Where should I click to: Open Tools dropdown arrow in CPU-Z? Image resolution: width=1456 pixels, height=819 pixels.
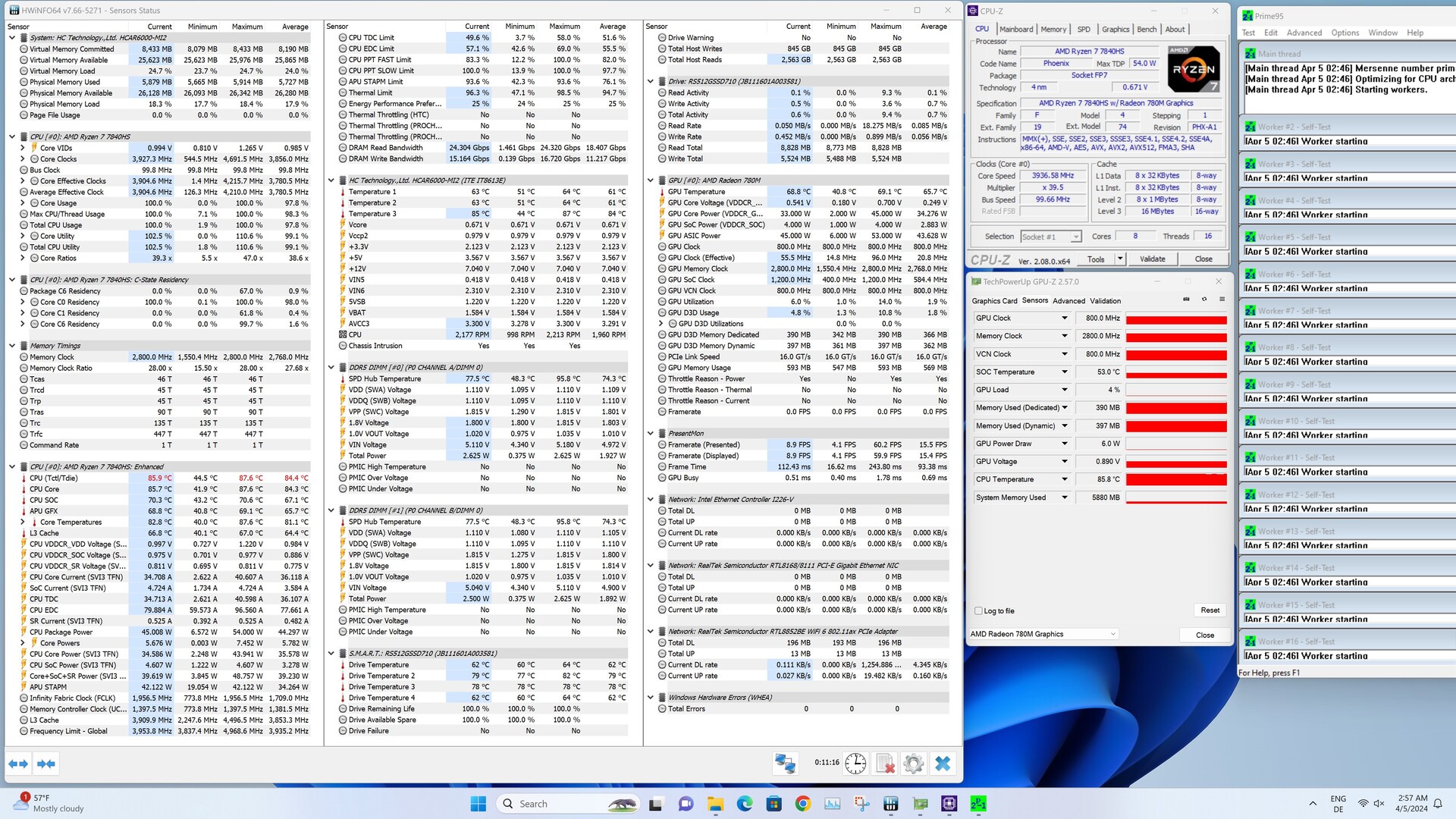pos(1120,259)
